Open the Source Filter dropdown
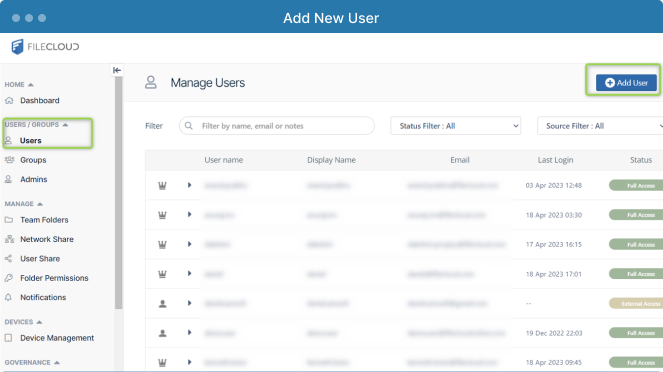 click(x=600, y=126)
